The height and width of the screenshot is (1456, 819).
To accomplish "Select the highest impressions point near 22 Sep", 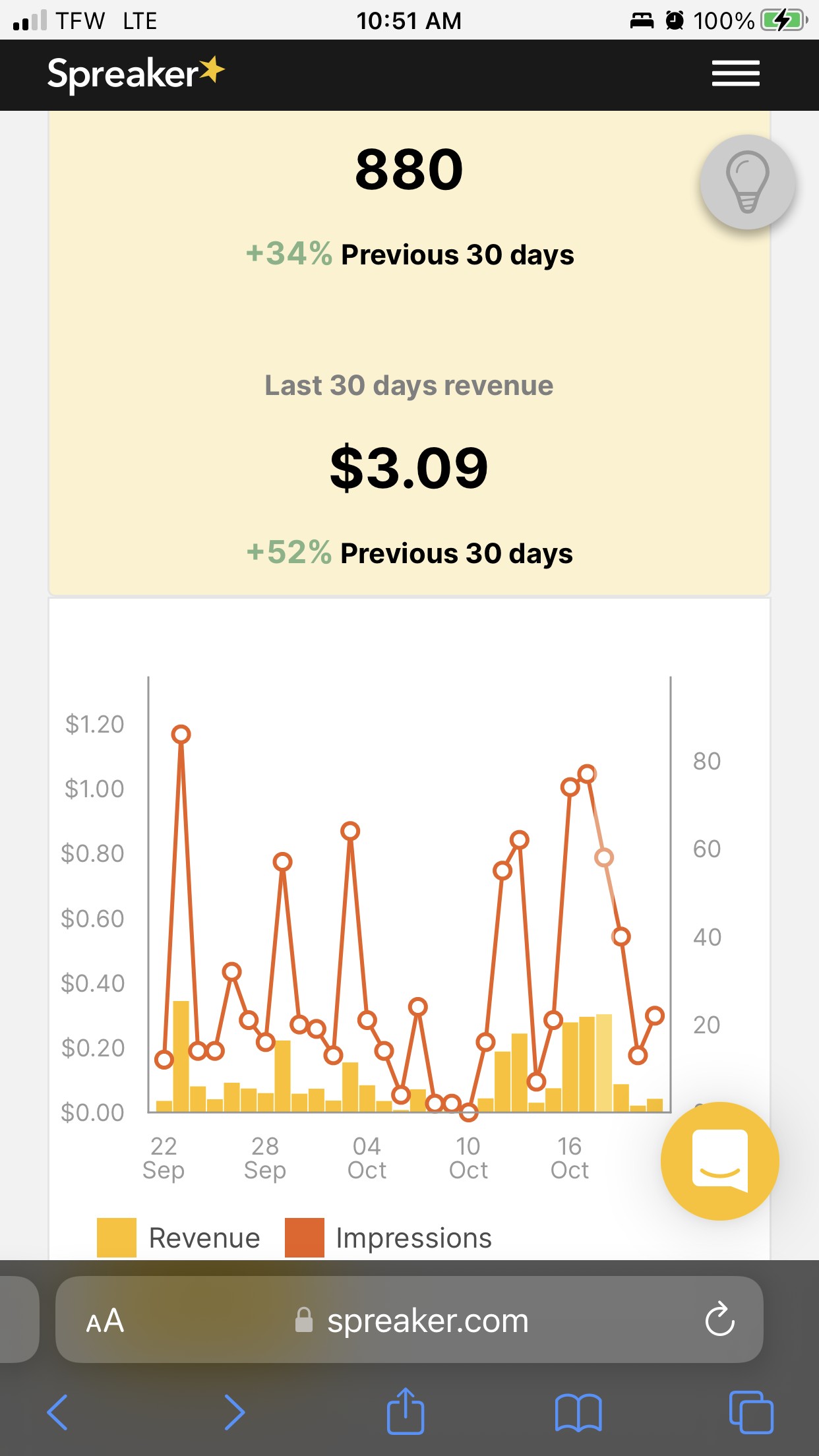I will pos(181,734).
